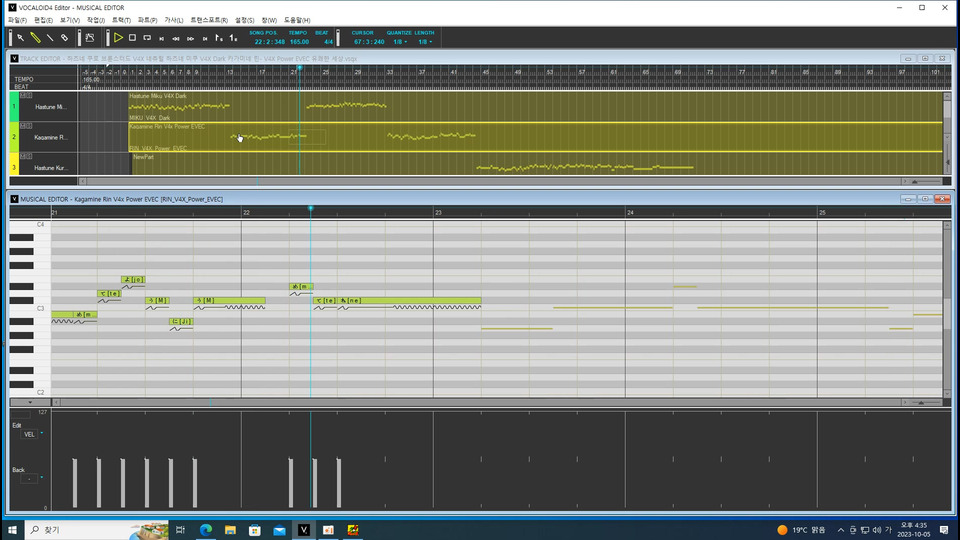Screen dimensions: 960x540
Task: Open the 설정(S) menu
Action: pyautogui.click(x=244, y=20)
